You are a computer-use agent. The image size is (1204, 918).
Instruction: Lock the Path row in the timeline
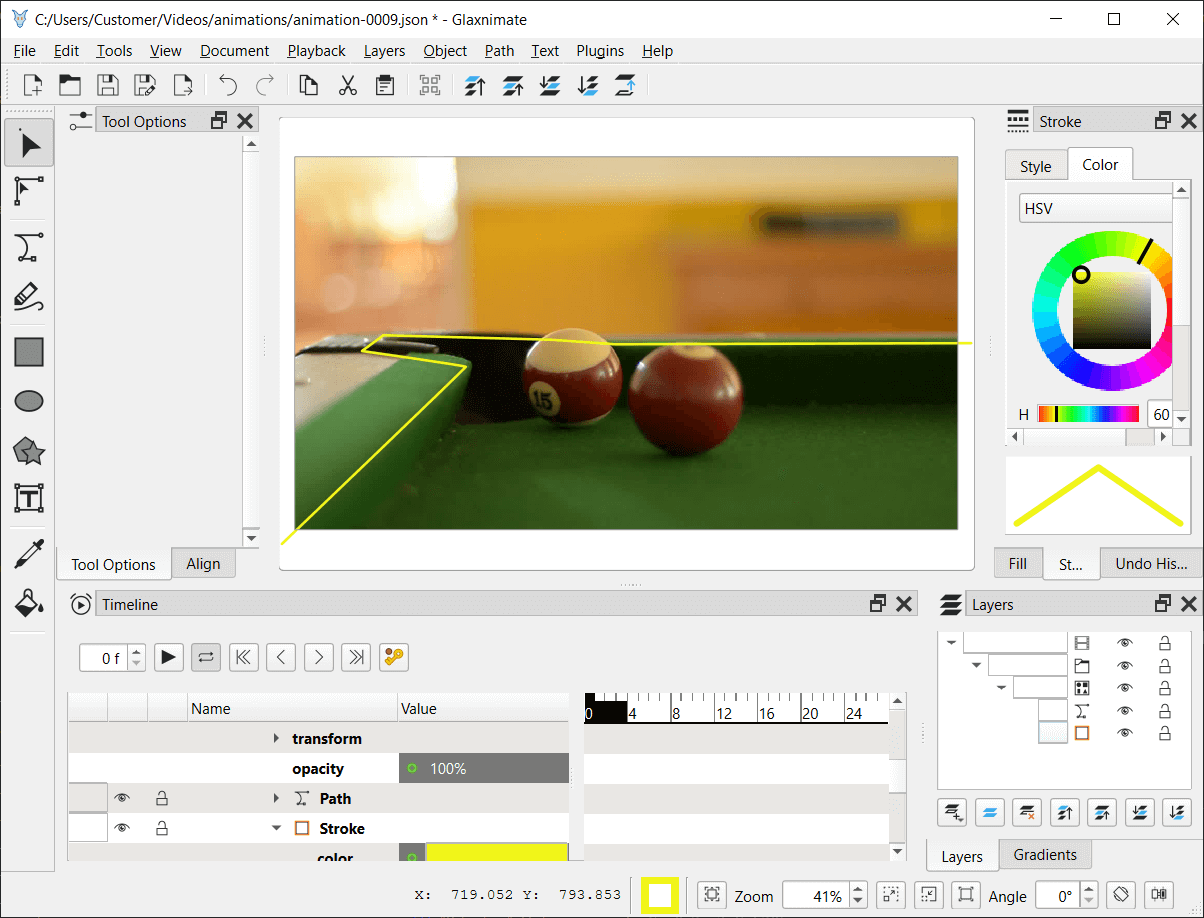[162, 798]
